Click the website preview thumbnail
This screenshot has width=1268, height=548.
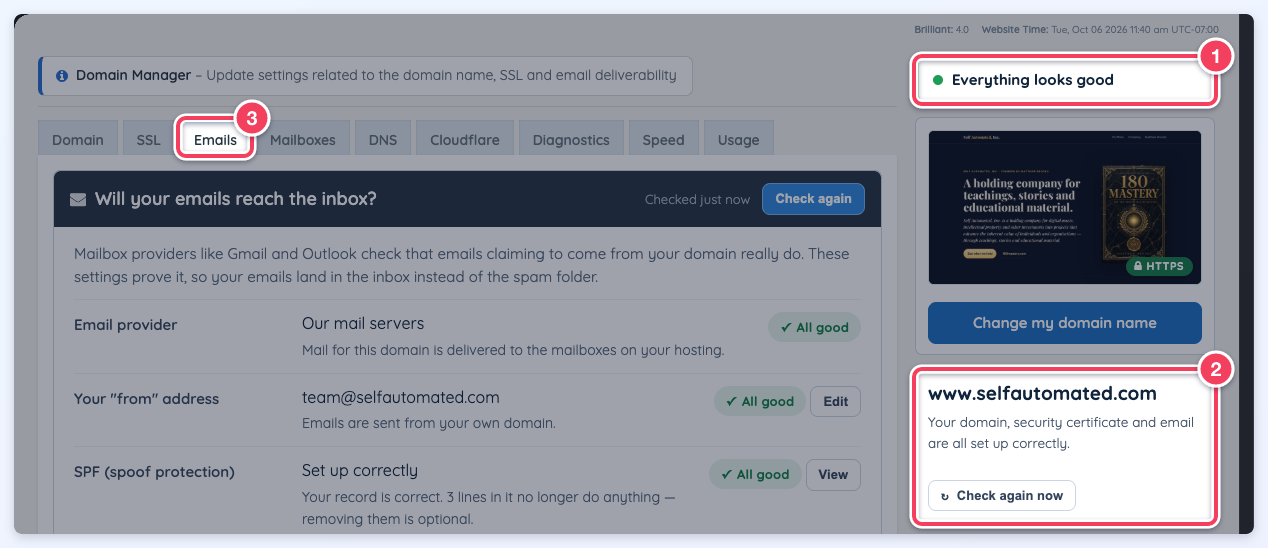coord(1065,208)
